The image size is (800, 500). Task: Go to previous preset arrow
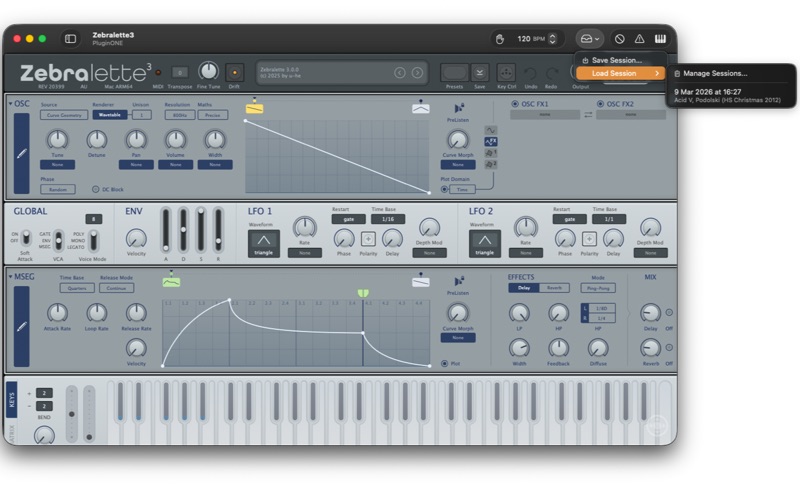point(399,73)
